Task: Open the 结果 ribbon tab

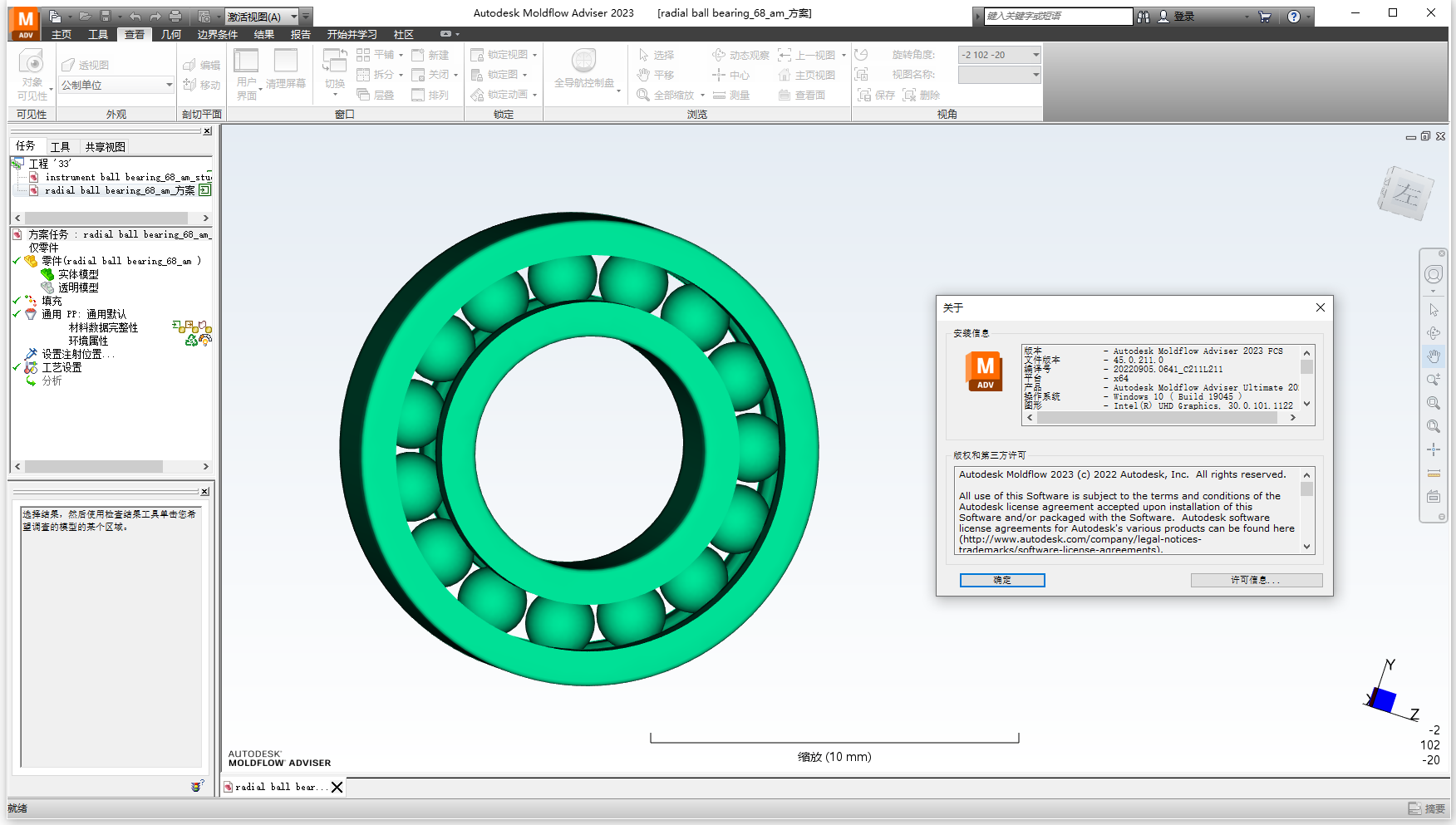Action: point(264,34)
